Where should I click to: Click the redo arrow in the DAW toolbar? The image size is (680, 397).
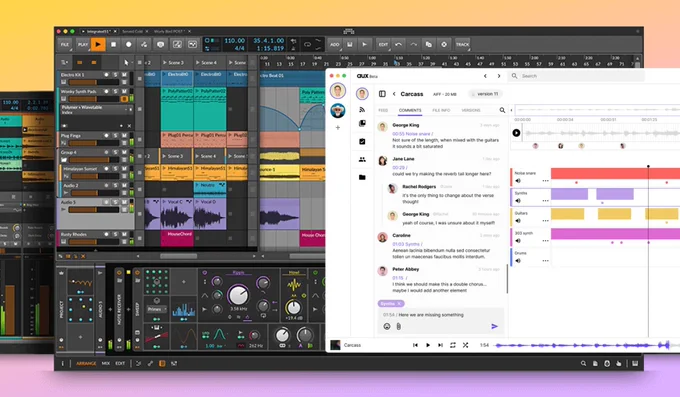(x=413, y=44)
